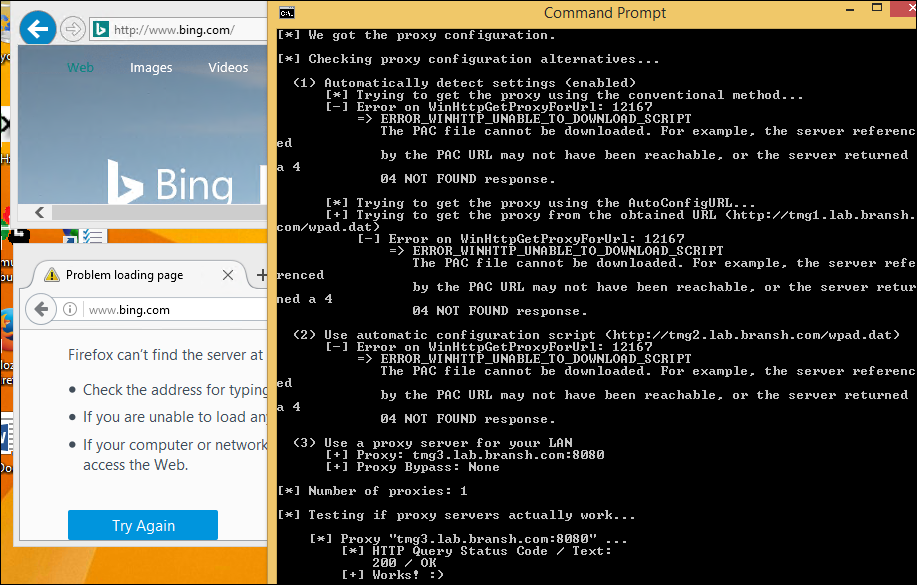Click the http://www.bing.com/ address field
The height and width of the screenshot is (585, 917).
point(178,30)
